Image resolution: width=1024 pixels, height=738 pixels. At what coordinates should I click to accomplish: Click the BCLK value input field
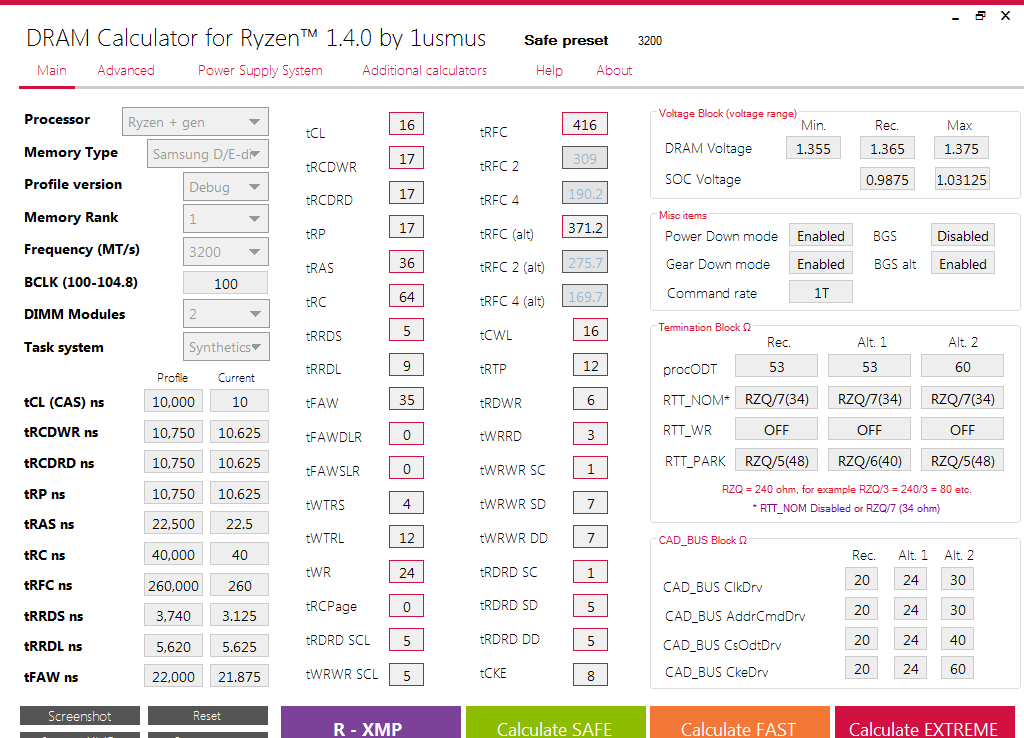point(226,283)
